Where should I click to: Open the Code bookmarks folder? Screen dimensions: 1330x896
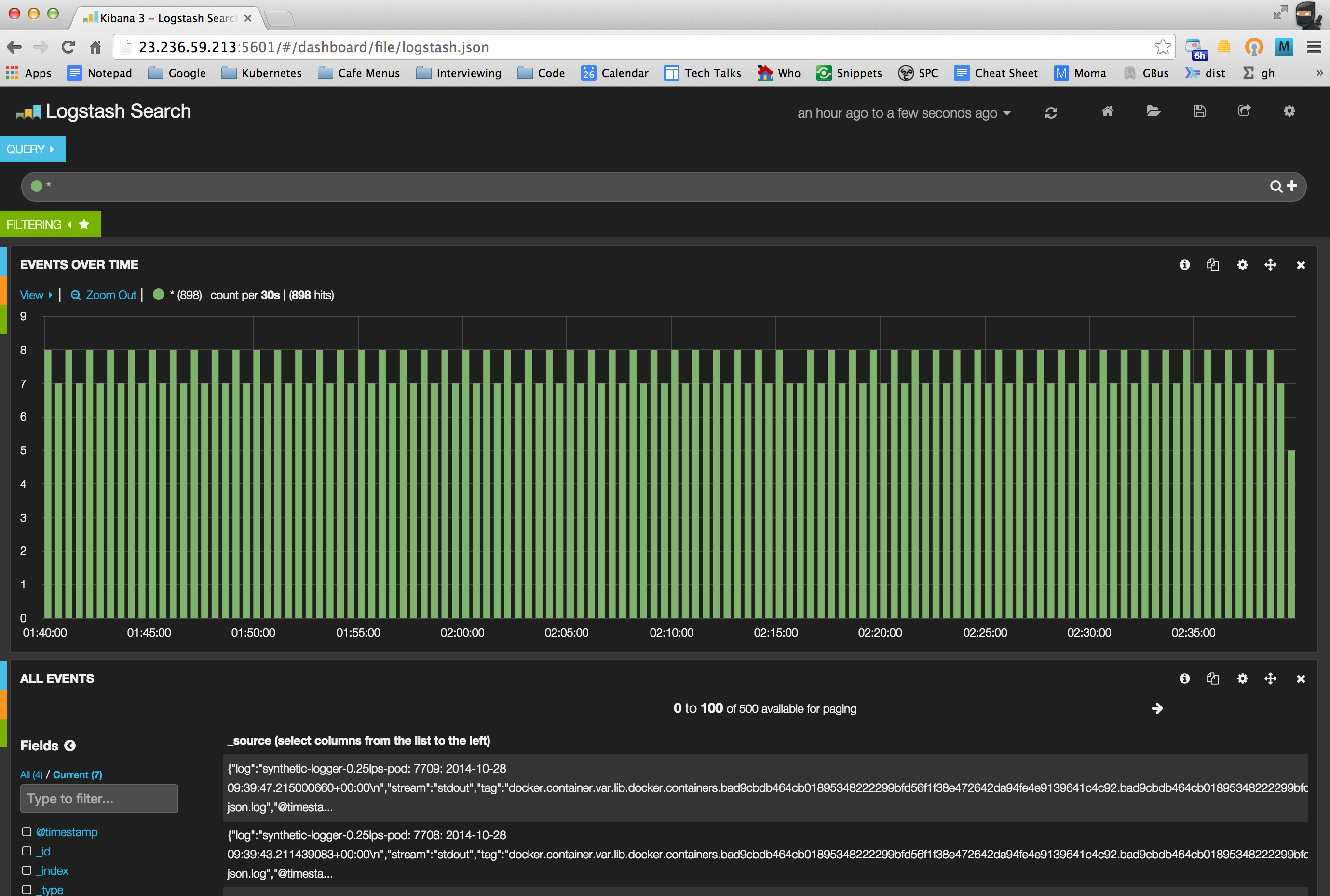(541, 73)
